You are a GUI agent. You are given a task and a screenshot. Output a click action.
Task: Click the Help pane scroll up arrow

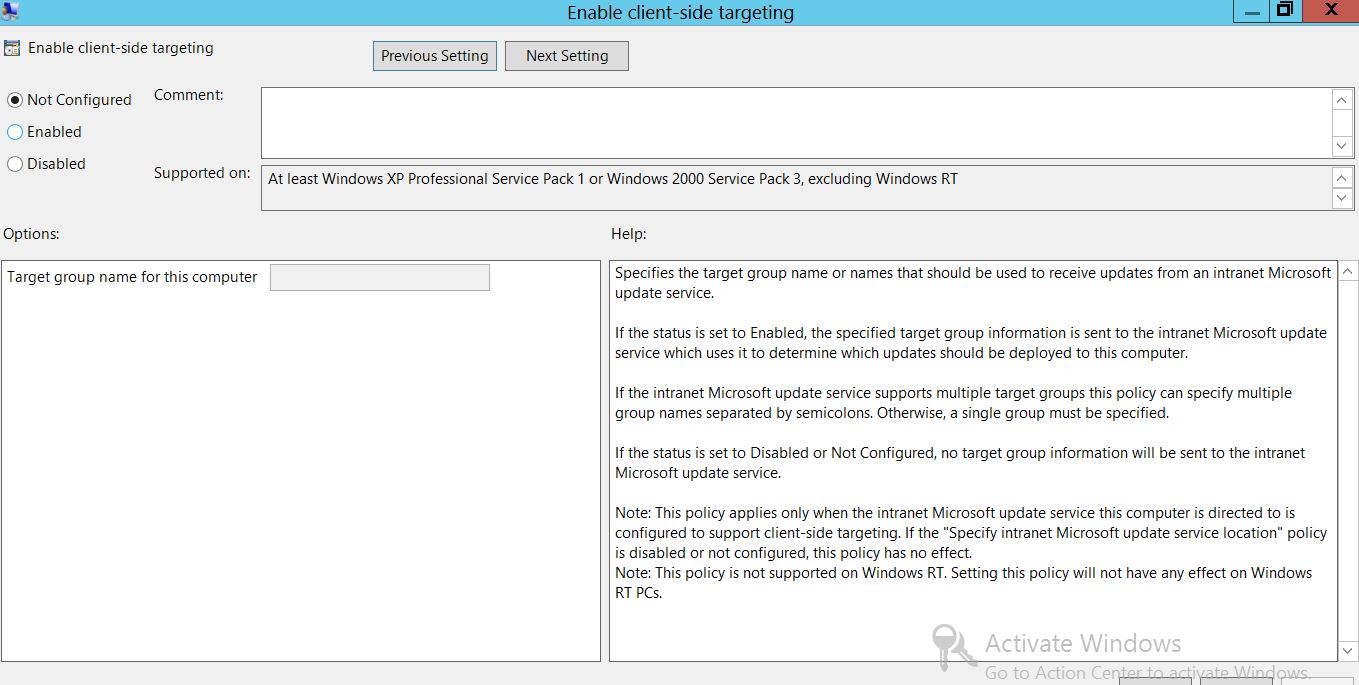click(x=1348, y=272)
